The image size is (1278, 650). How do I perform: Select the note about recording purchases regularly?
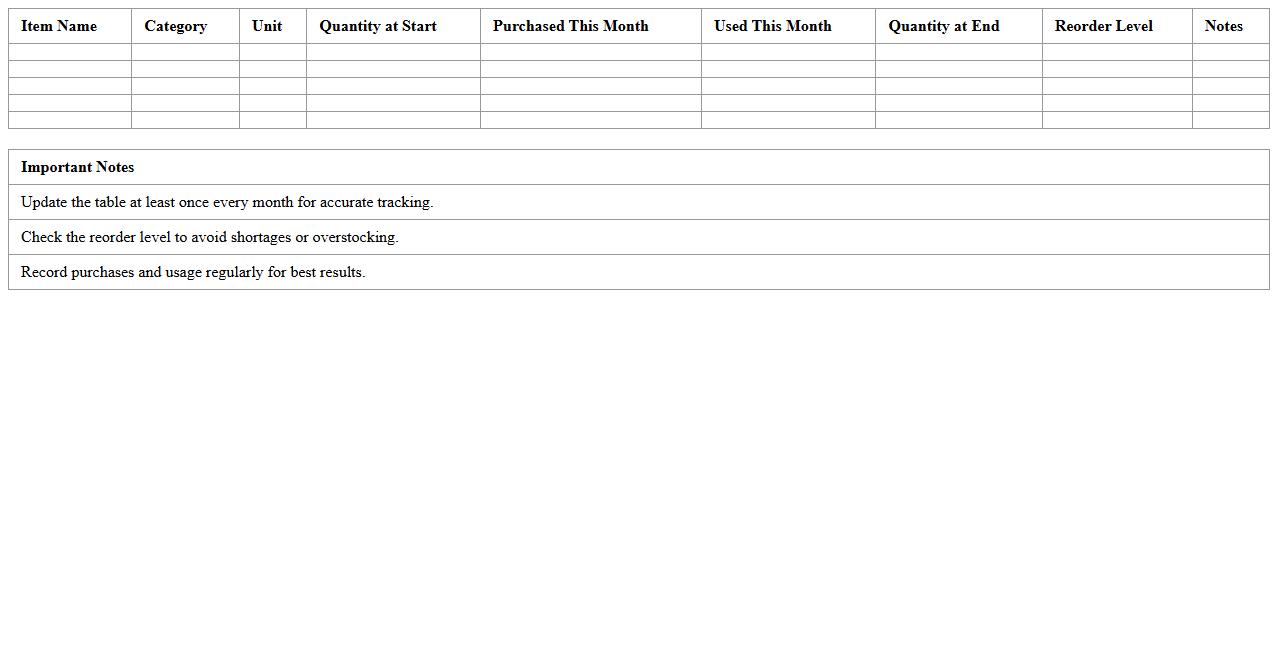pos(193,272)
